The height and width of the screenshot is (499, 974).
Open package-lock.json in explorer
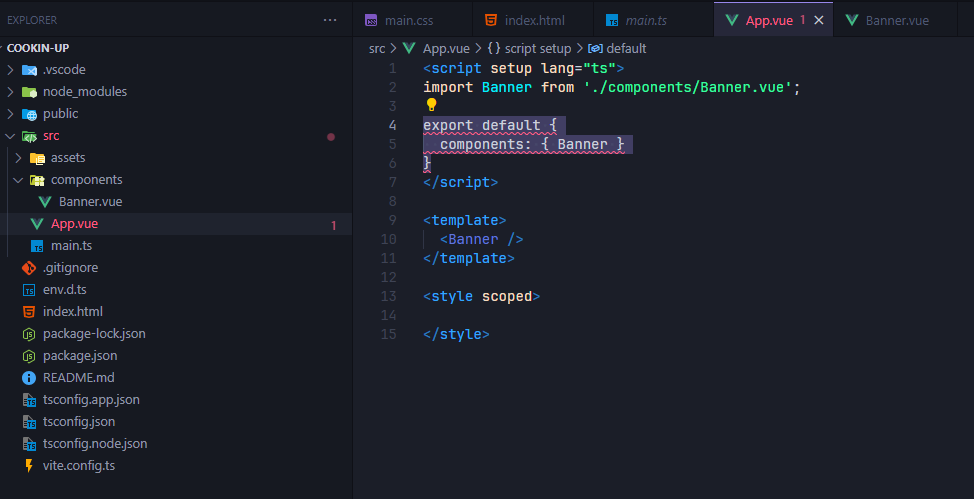click(94, 334)
